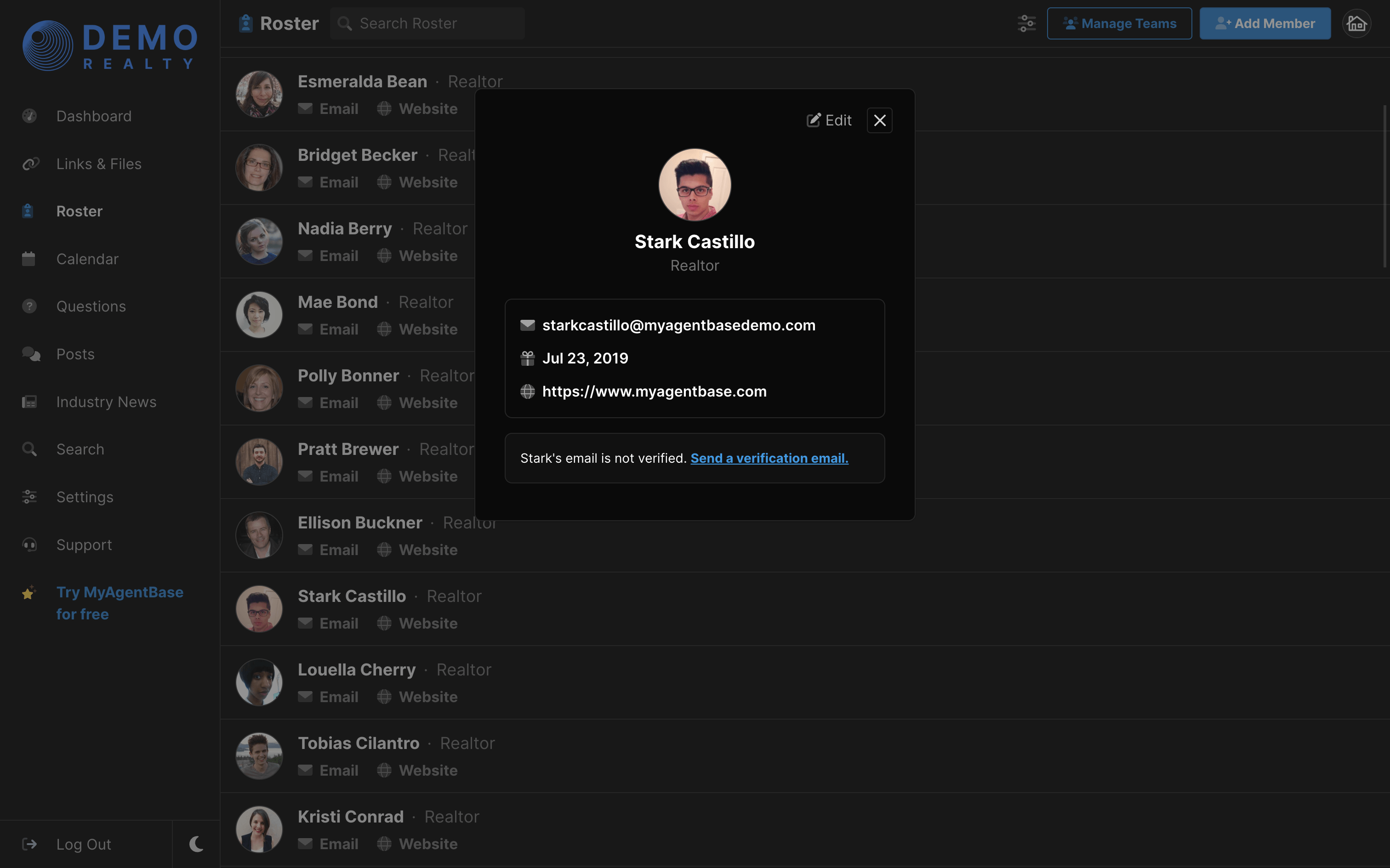
Task: Click Email for Stark Castillo in list
Action: pos(328,623)
